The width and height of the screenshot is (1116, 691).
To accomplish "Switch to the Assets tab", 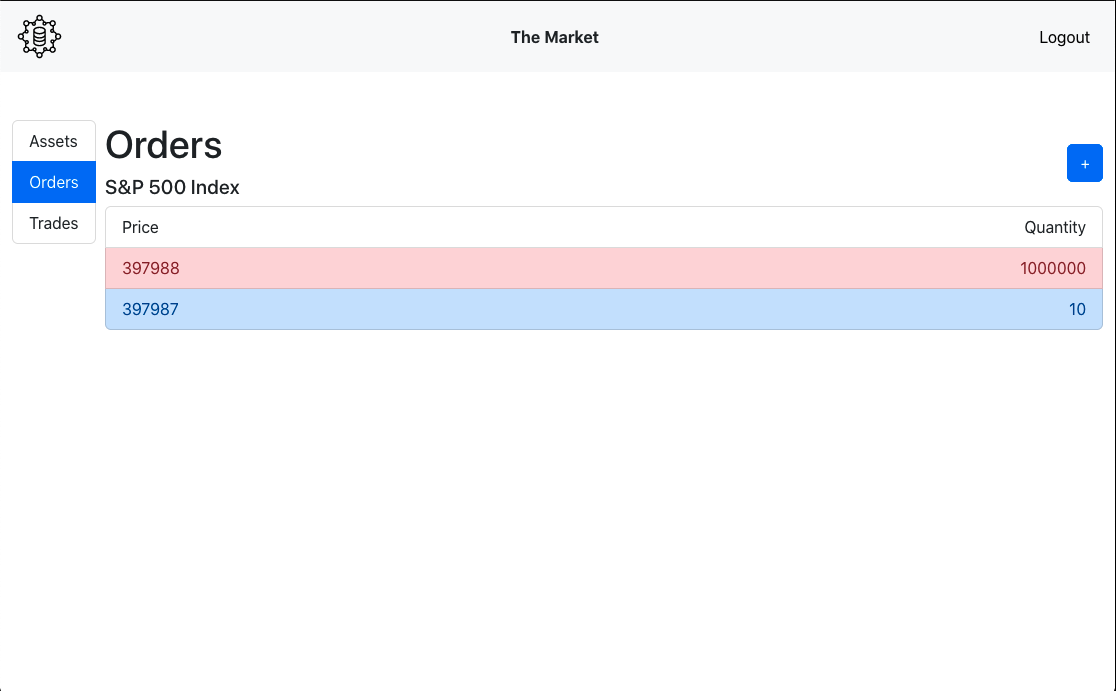I will 53,141.
